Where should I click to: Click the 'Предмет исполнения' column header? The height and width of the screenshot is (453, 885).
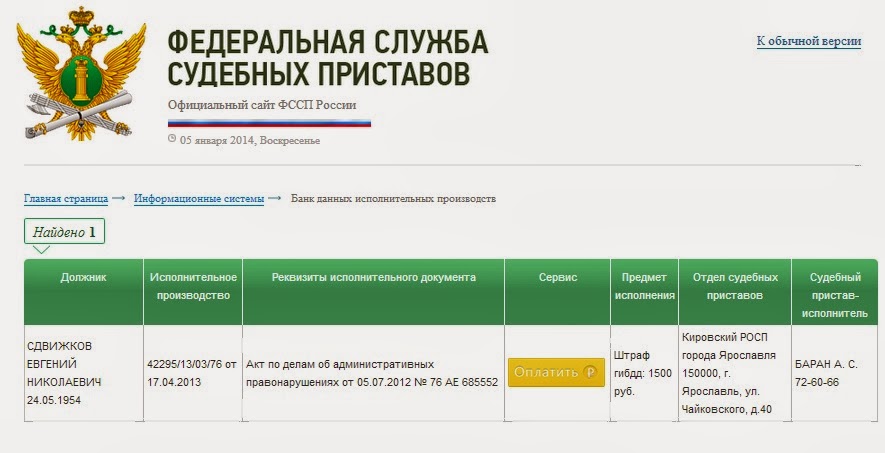(x=645, y=292)
